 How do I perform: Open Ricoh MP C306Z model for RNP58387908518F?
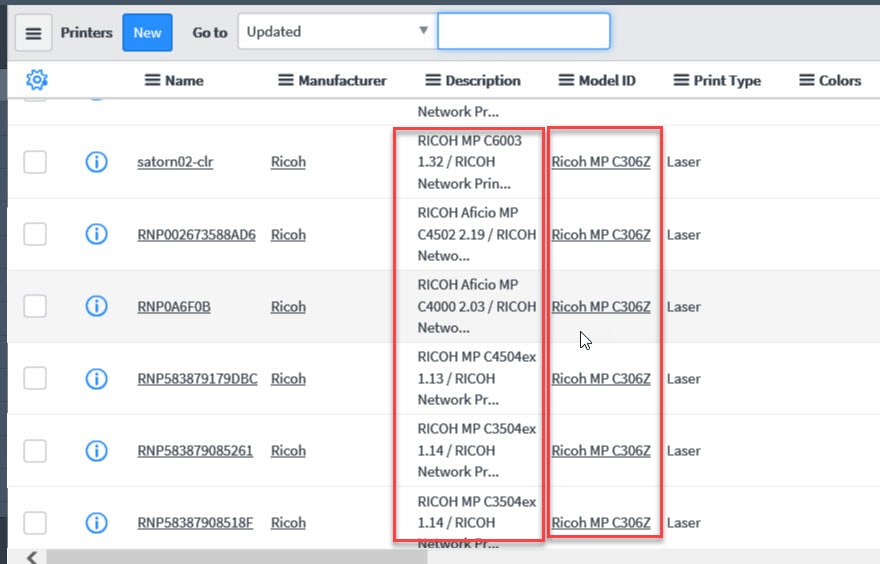601,523
